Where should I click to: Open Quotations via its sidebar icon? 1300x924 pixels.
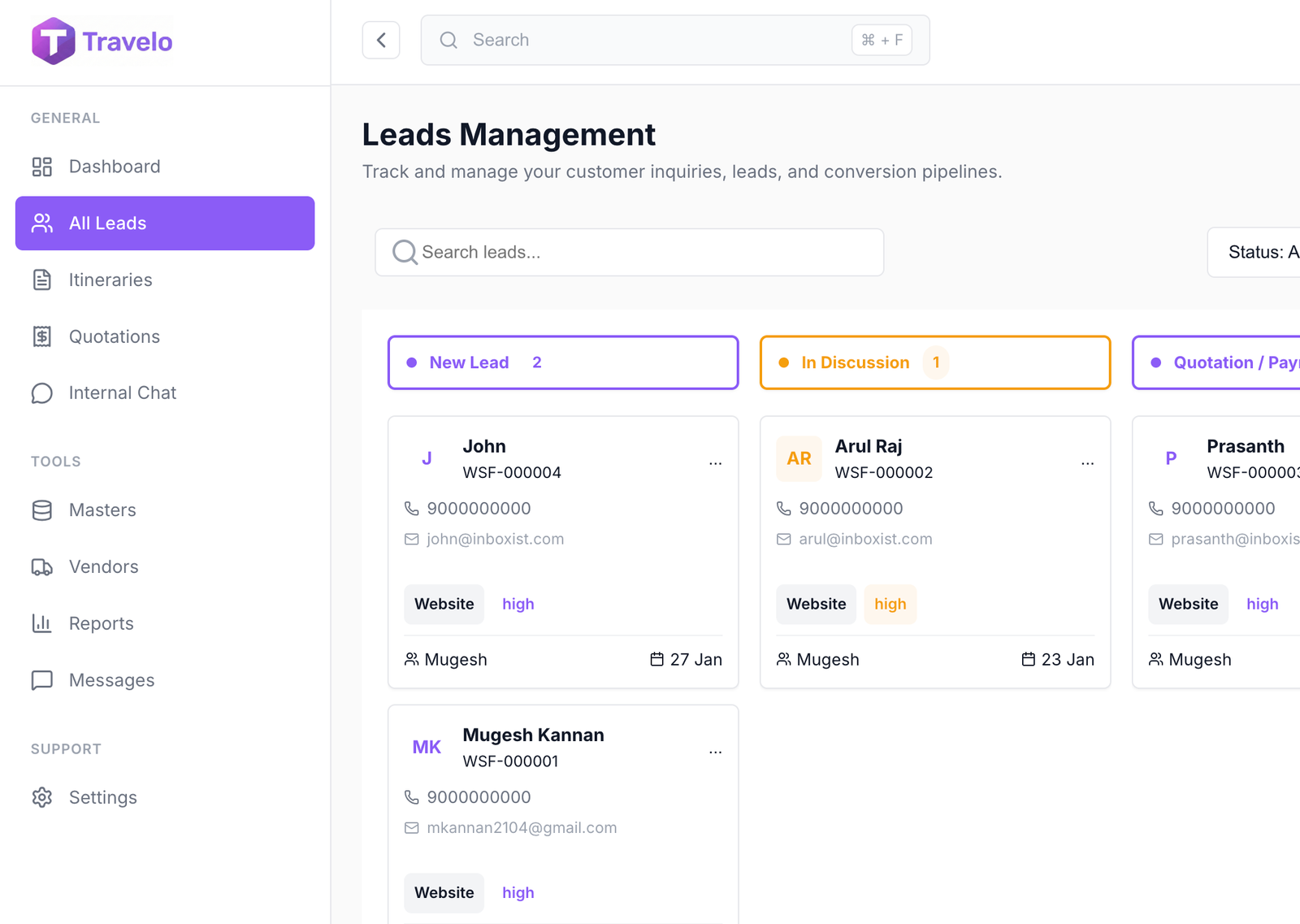[42, 336]
